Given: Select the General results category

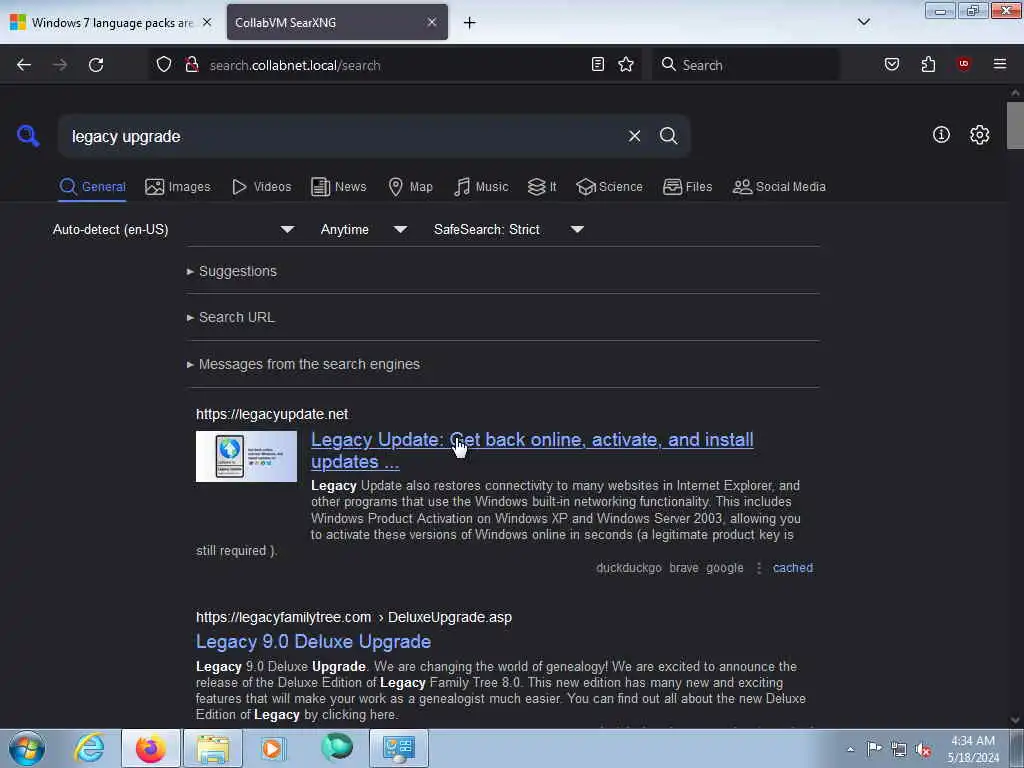Looking at the screenshot, I should [92, 187].
